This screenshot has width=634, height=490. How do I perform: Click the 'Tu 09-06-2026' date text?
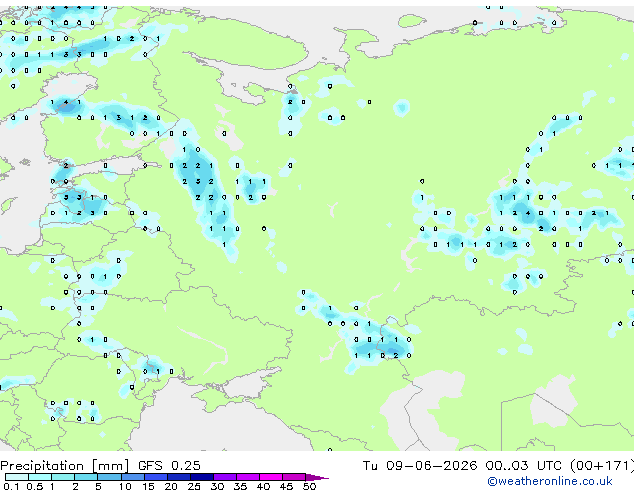coord(420,466)
